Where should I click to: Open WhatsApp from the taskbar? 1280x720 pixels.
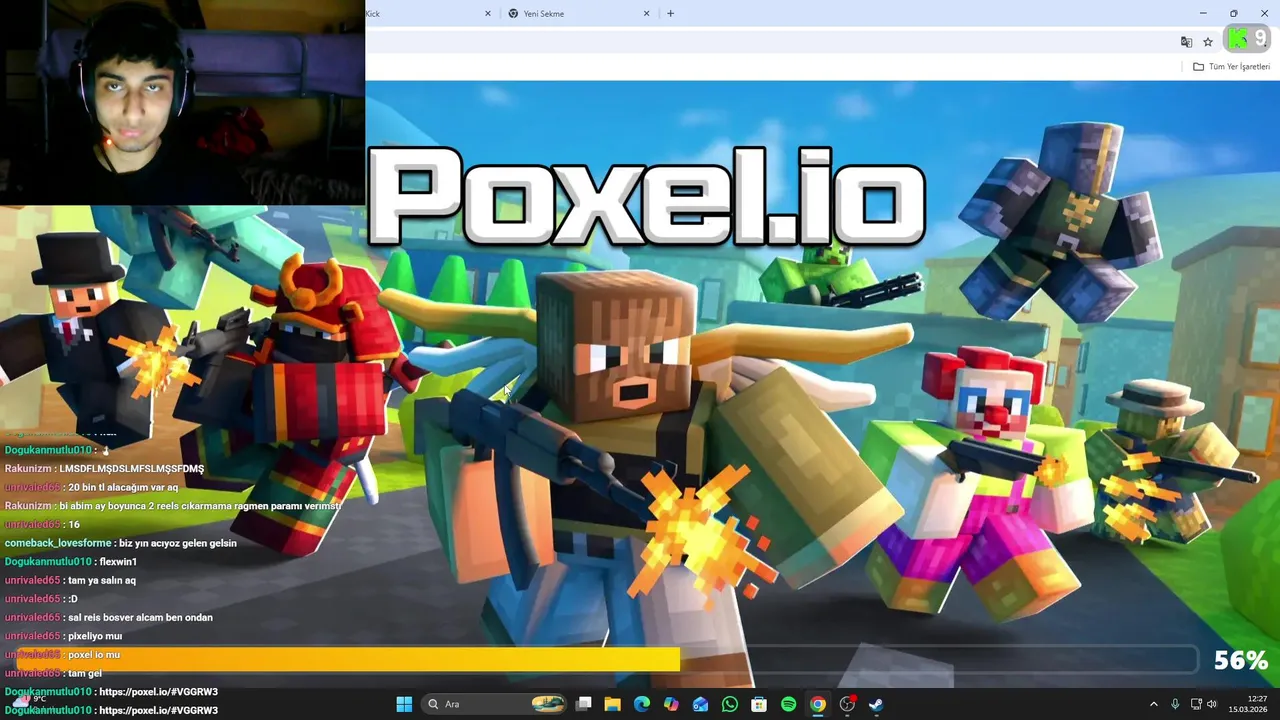coord(730,704)
